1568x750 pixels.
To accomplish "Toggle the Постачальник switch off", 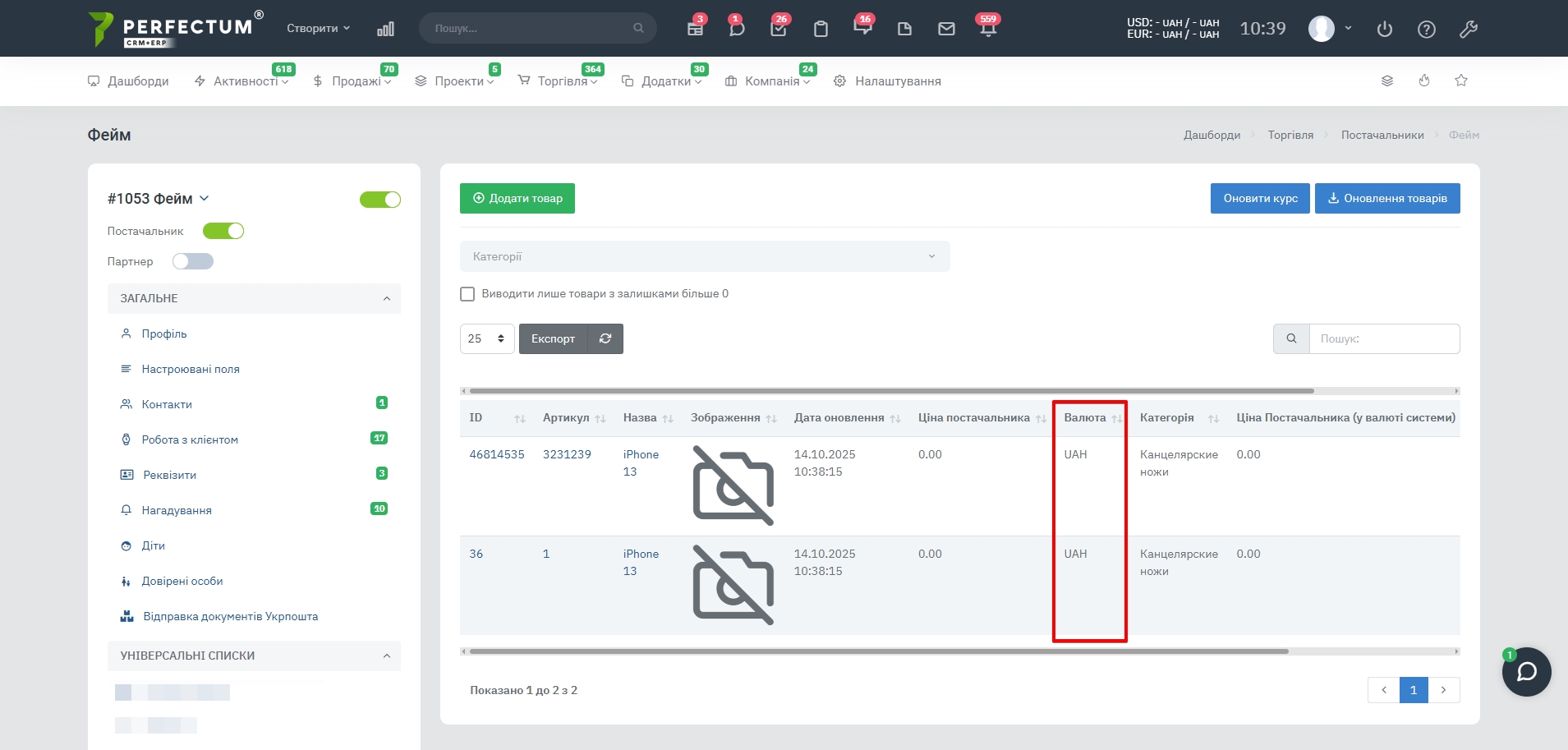I will coord(223,231).
